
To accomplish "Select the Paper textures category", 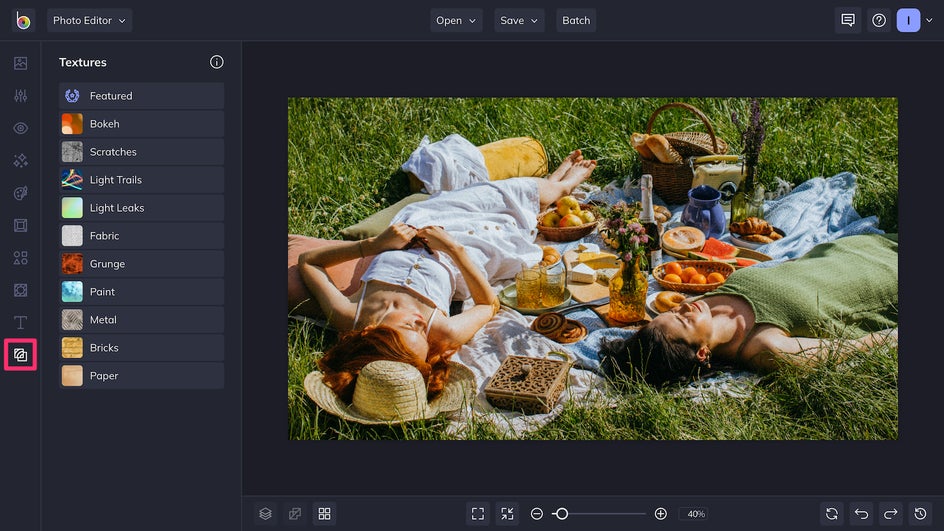I will click(x=141, y=376).
